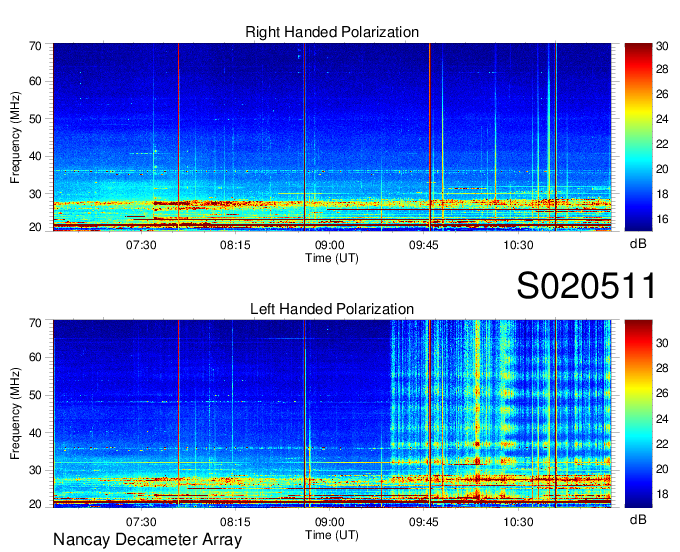680x552 pixels.
Task: Click the 20 MHz tick on the left-handed plot
Action: [x=35, y=504]
